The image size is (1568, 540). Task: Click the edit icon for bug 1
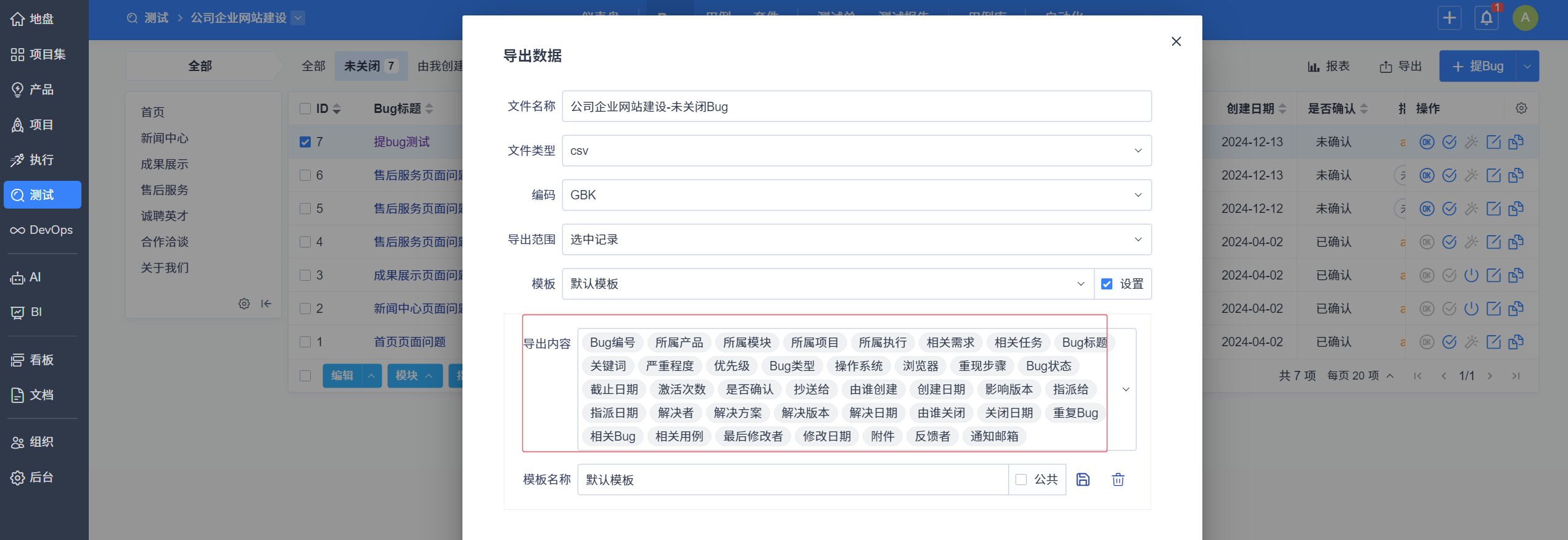point(1493,342)
